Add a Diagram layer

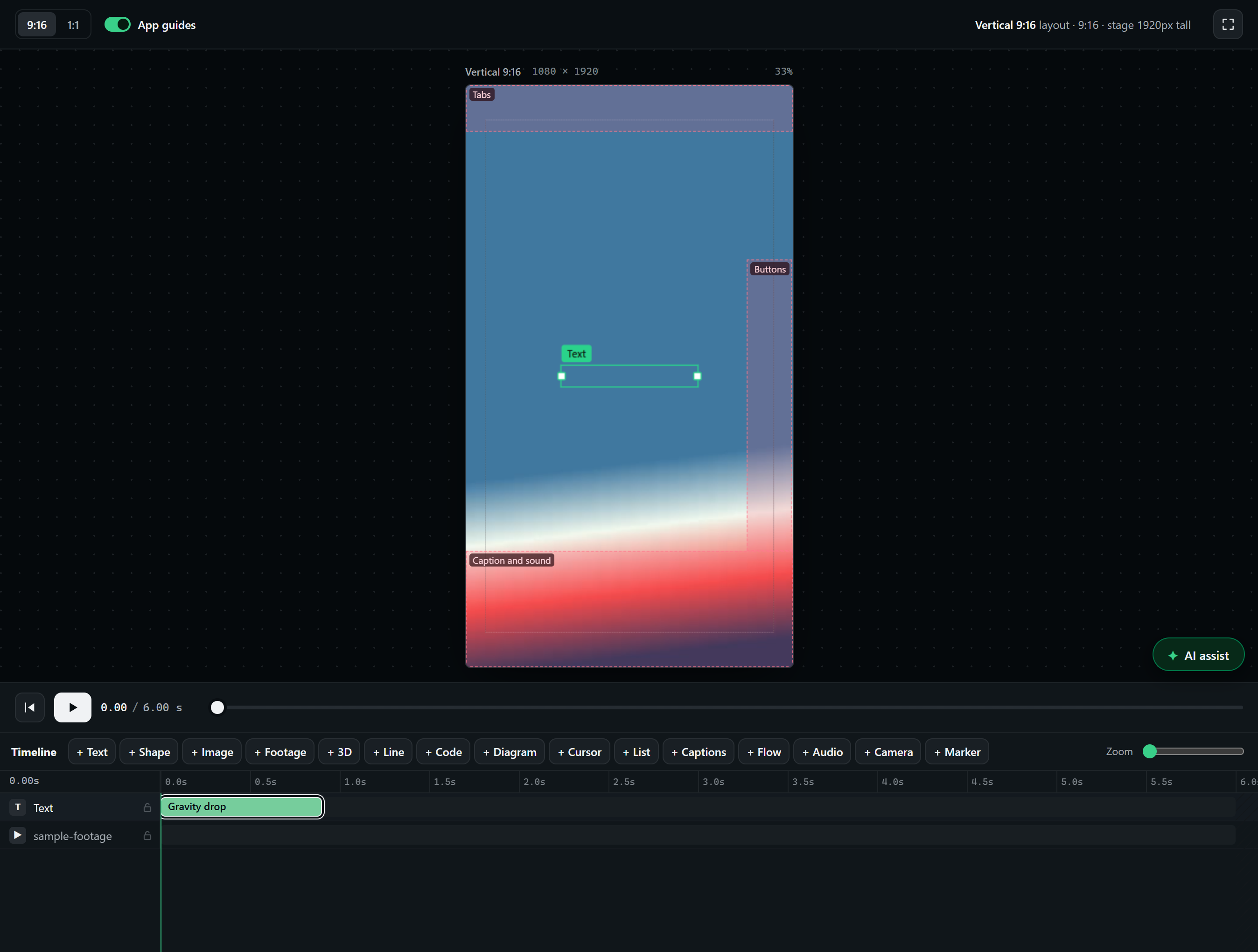click(510, 752)
